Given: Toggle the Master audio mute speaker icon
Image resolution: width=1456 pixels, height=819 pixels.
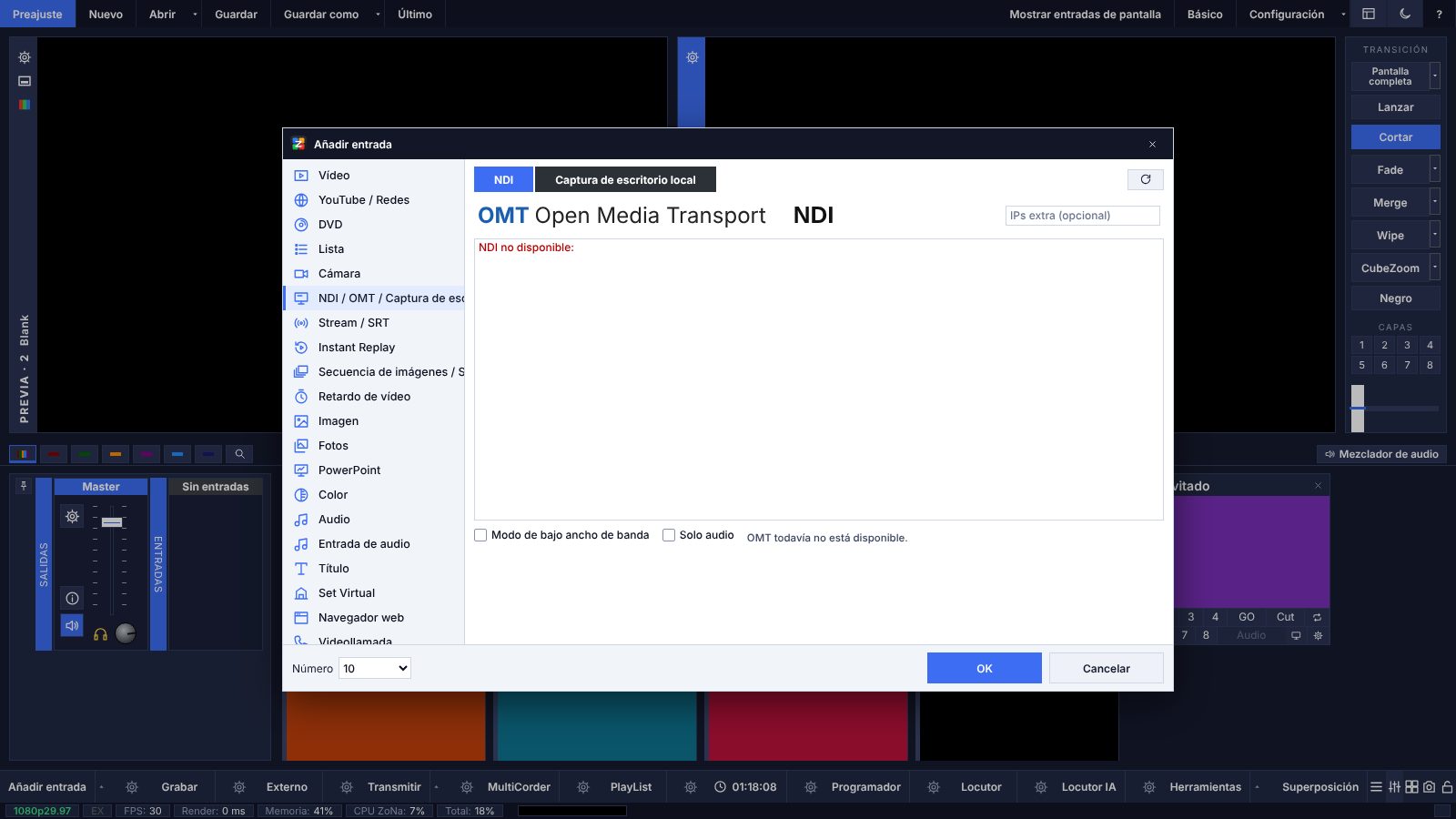Looking at the screenshot, I should 72,625.
